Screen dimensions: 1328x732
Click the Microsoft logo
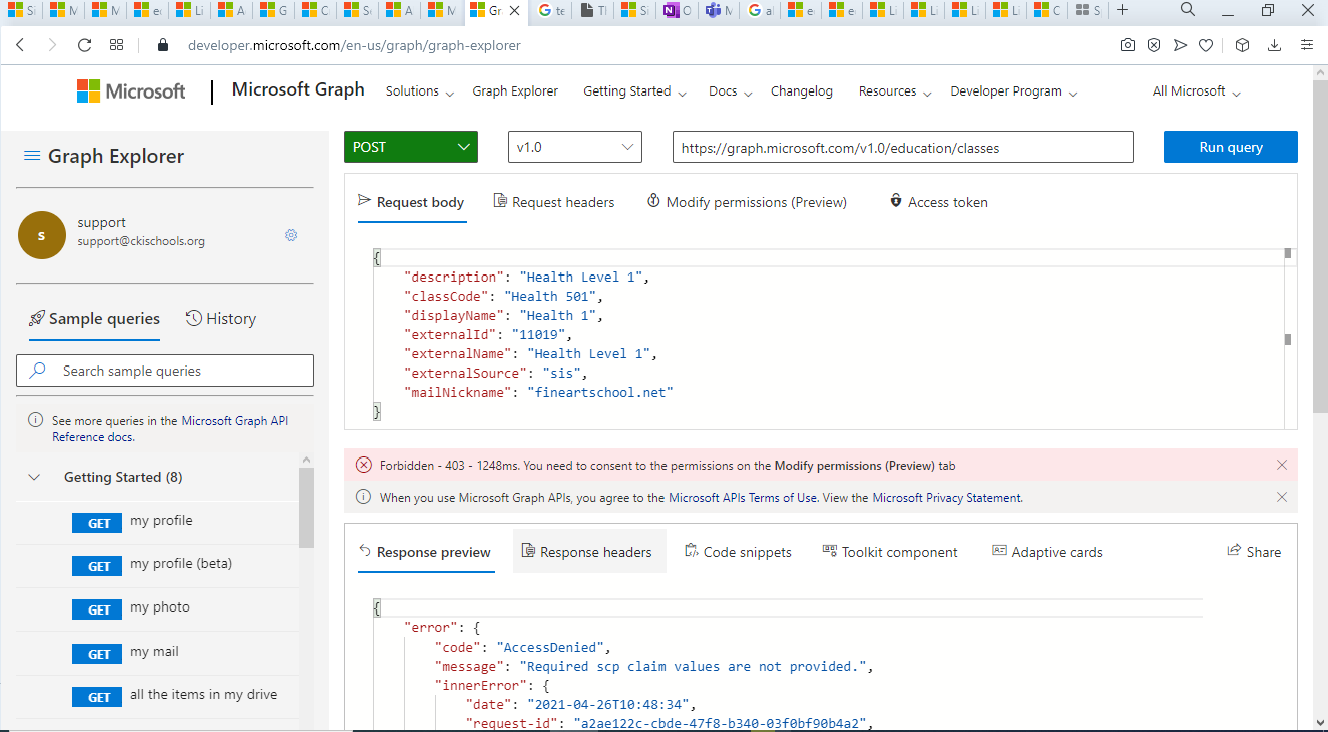coord(131,91)
